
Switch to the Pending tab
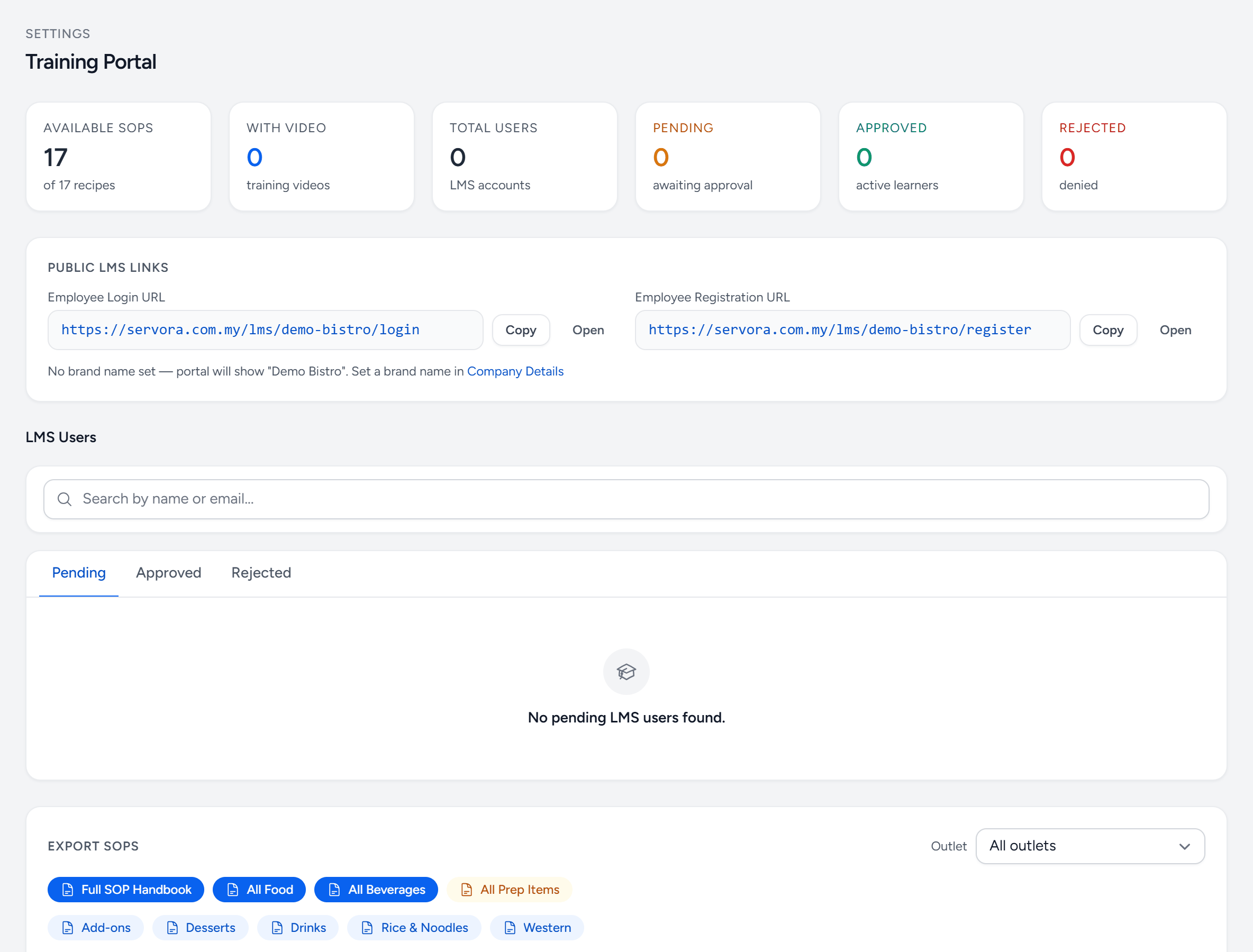79,573
